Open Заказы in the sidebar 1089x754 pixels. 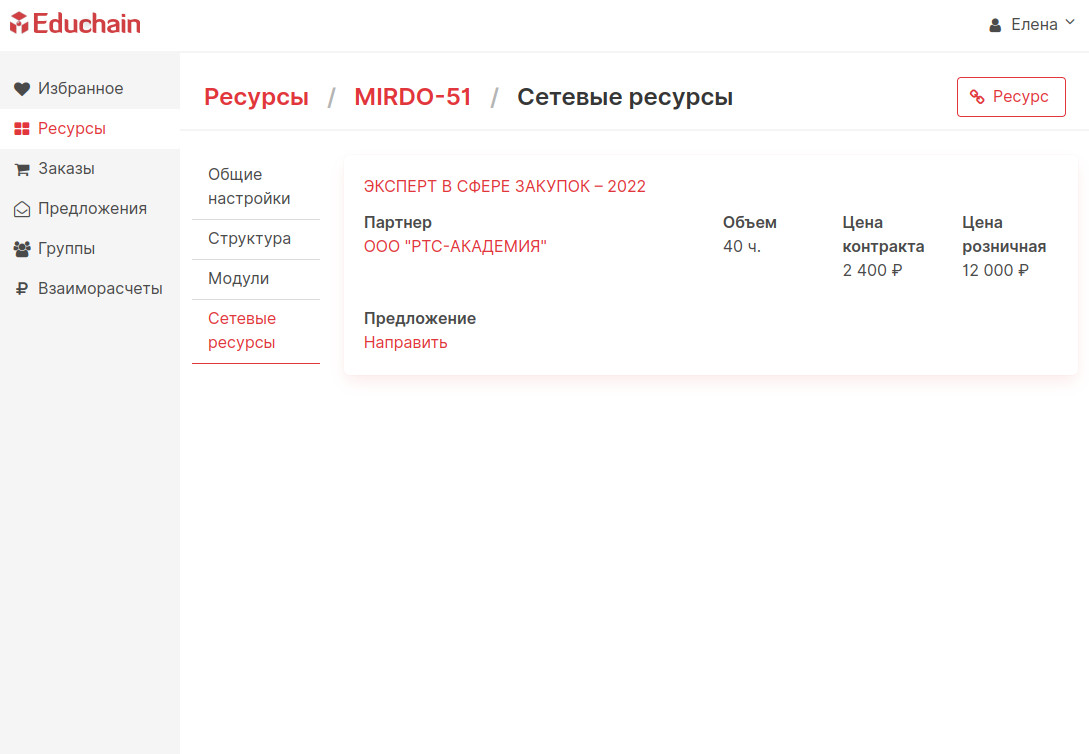[x=90, y=169]
